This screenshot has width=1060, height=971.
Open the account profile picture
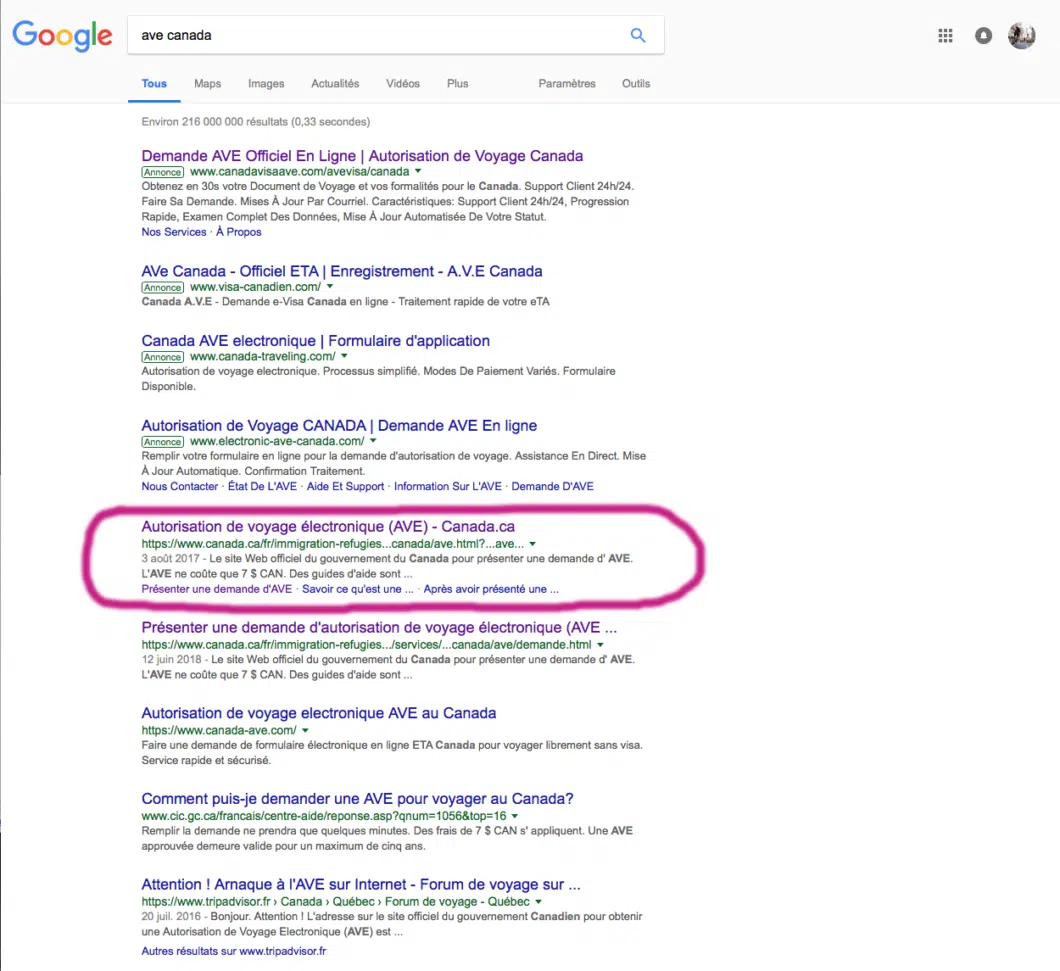tap(1021, 36)
